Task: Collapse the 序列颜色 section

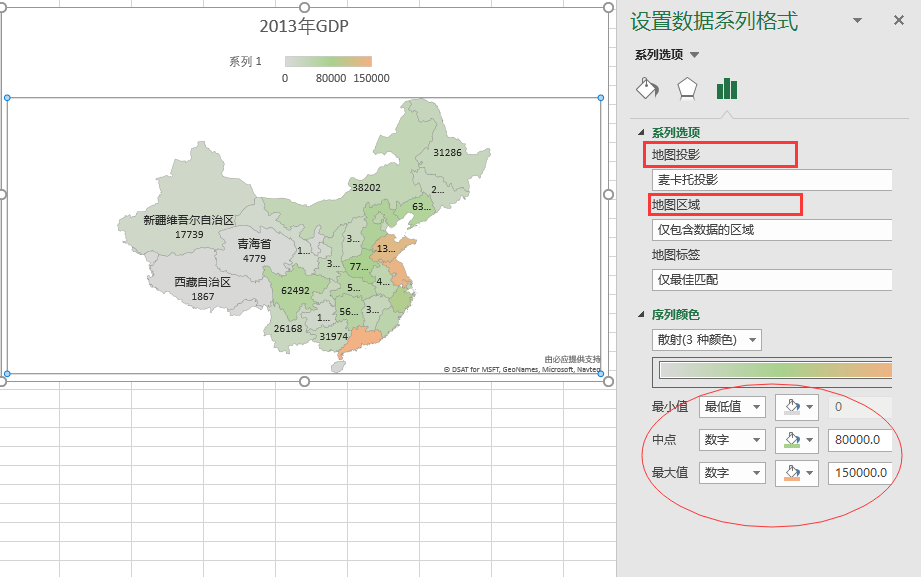Action: point(641,315)
